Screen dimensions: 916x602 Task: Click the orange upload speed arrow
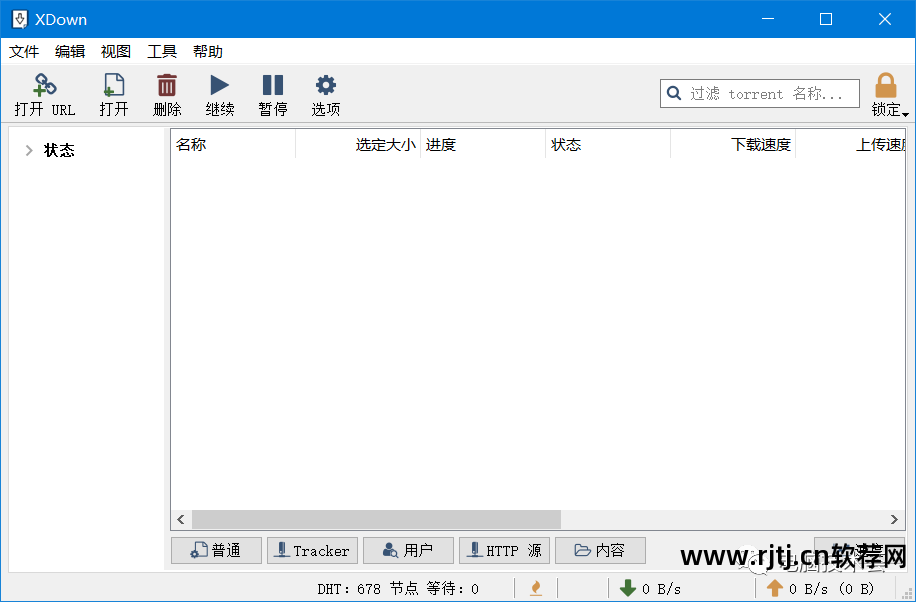tap(775, 588)
